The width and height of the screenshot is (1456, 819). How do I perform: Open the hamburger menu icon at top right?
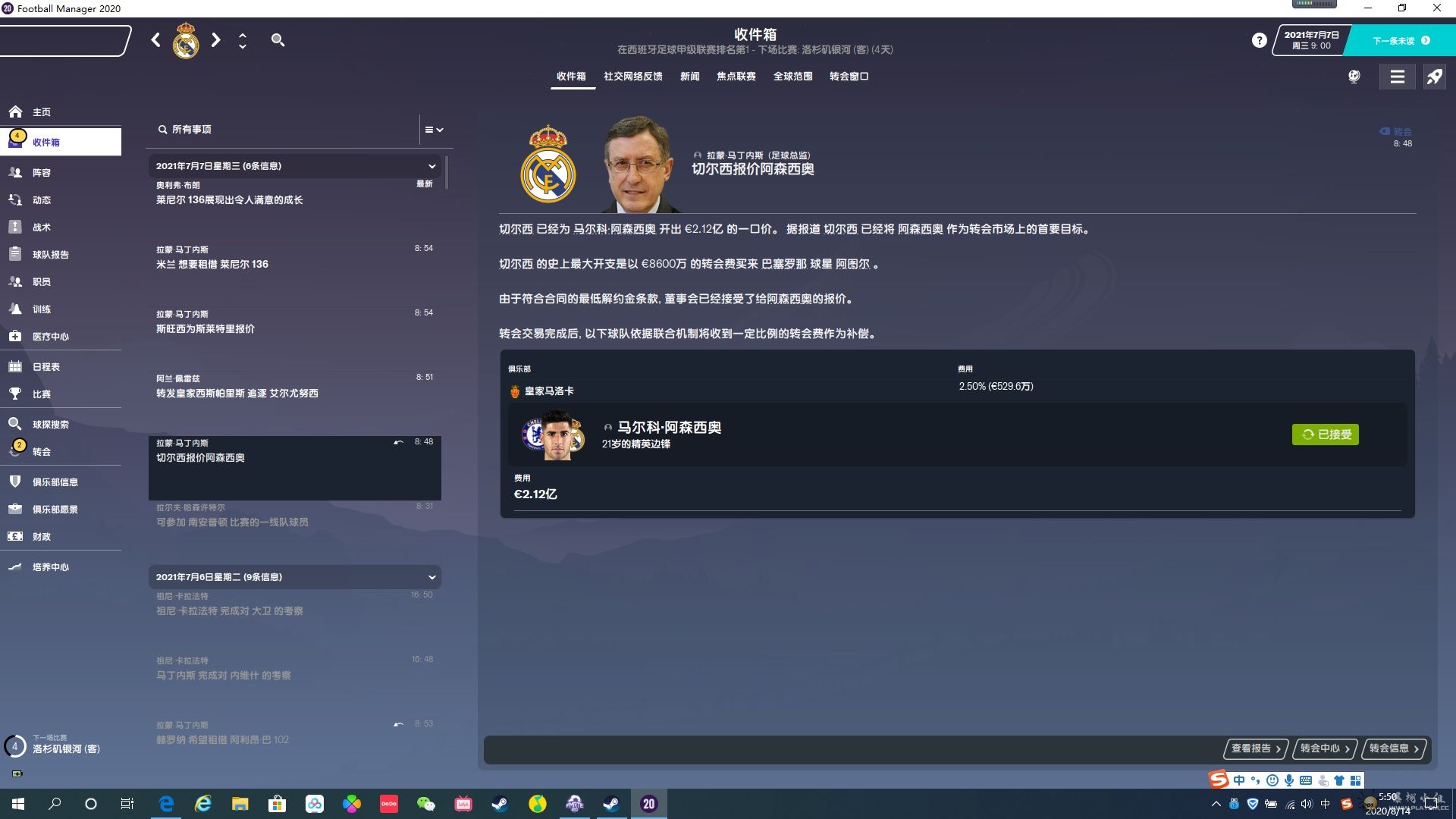[x=1397, y=77]
